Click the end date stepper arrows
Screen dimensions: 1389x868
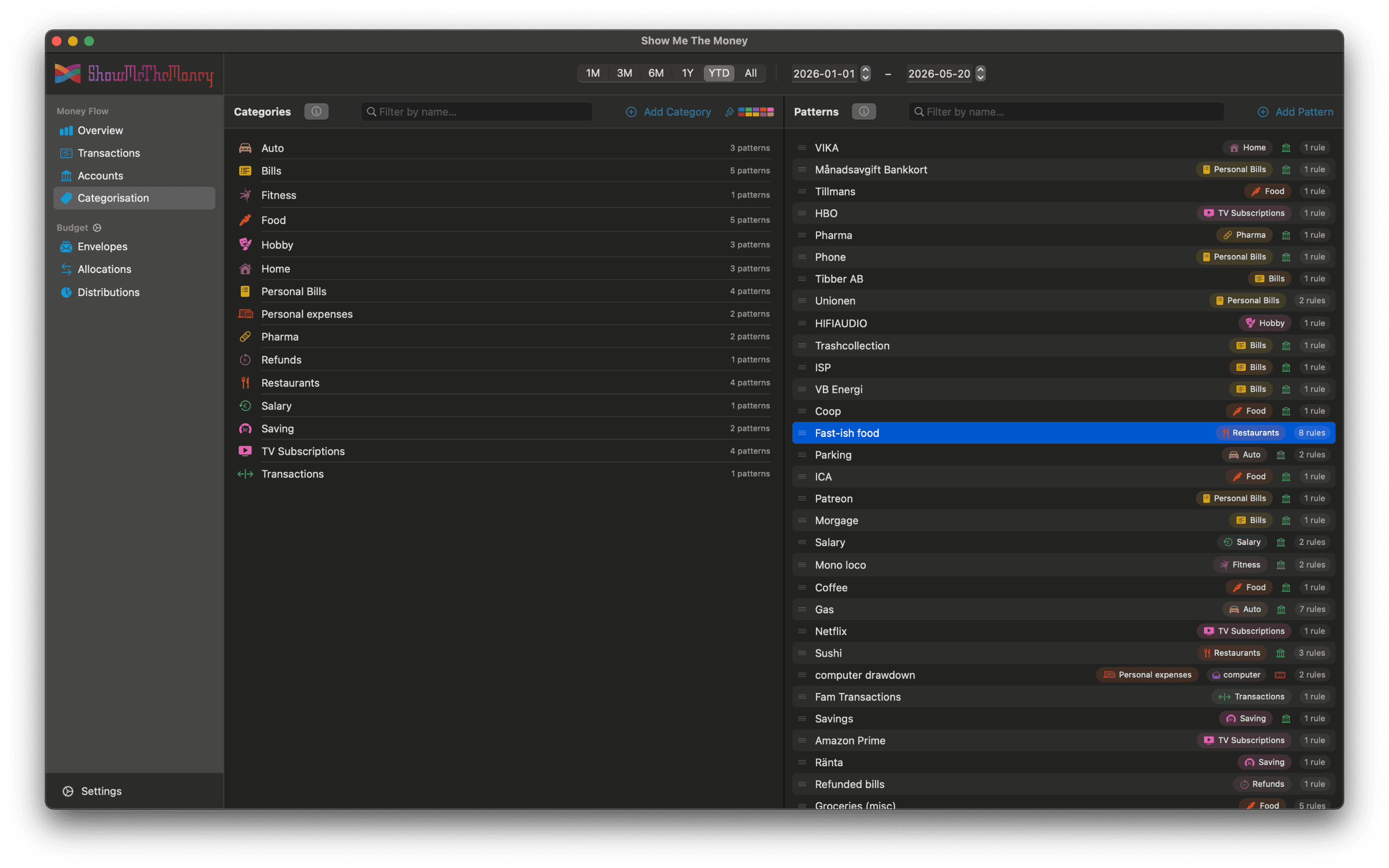(980, 73)
